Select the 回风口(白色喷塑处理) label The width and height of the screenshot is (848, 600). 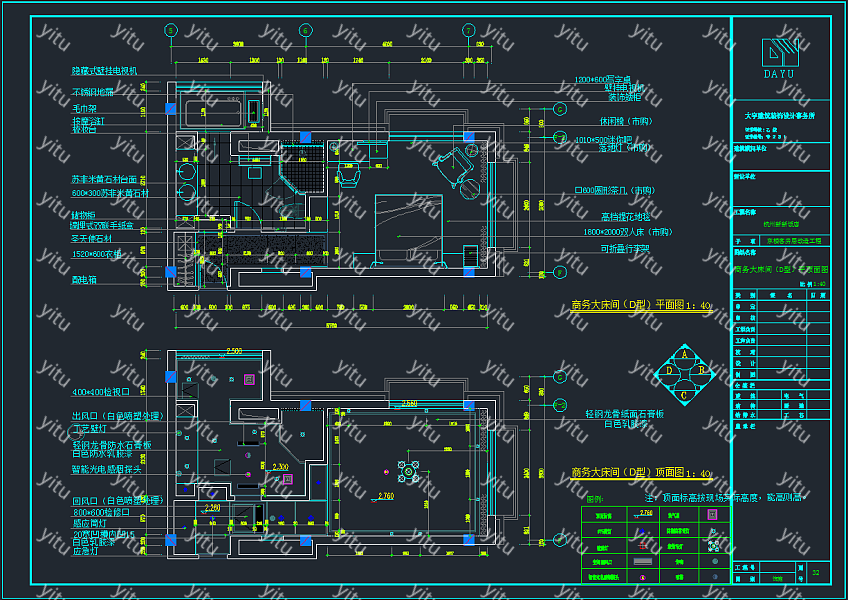pyautogui.click(x=117, y=500)
